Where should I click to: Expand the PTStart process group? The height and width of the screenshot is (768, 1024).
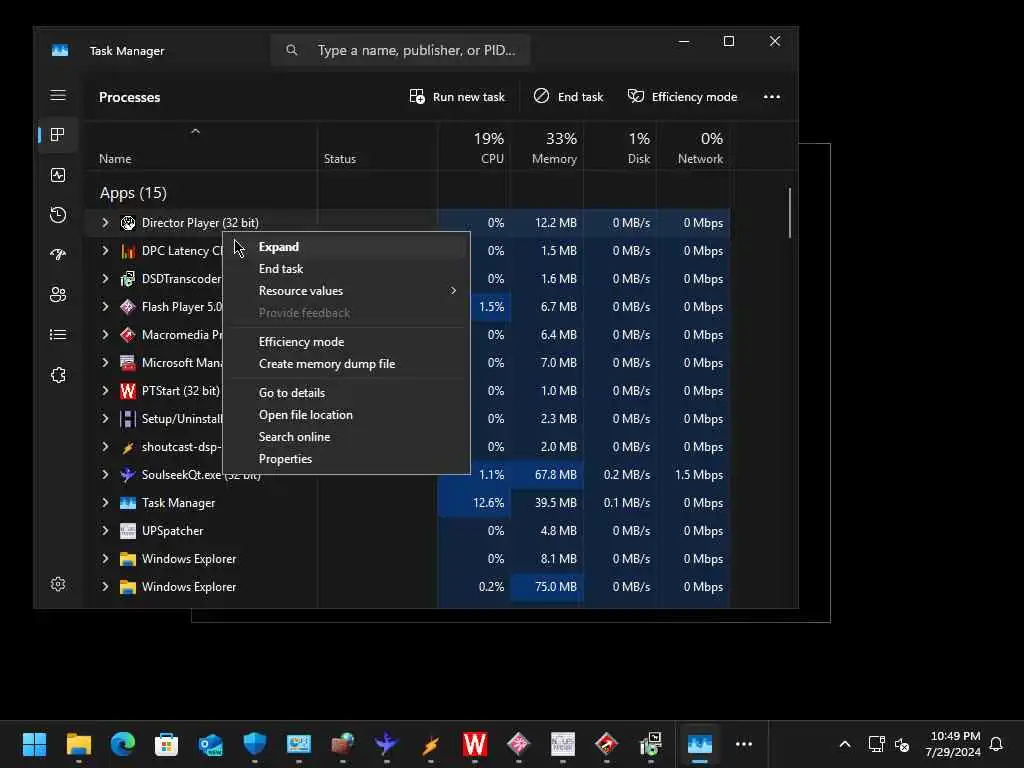pyautogui.click(x=105, y=391)
